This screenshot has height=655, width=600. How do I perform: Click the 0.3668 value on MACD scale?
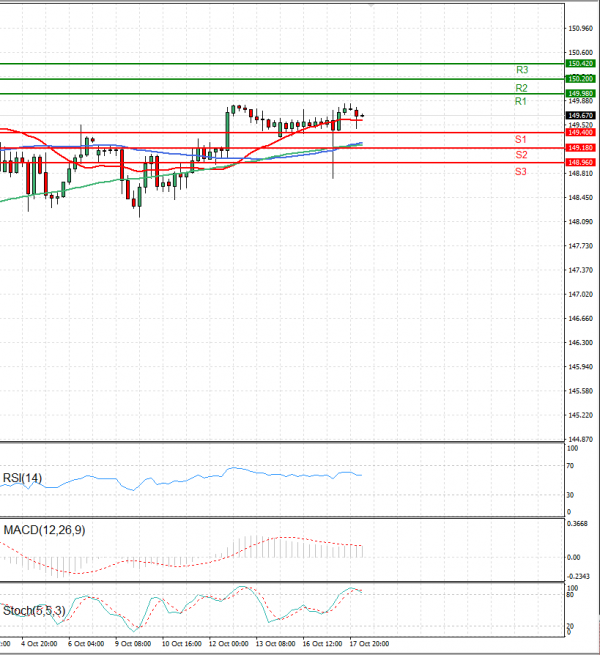(577, 524)
